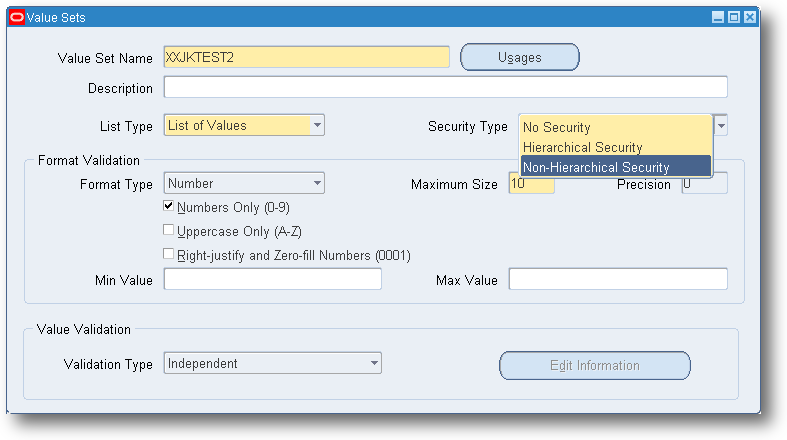The width and height of the screenshot is (787, 440).
Task: Toggle the Numbers Only (0-9) checkbox
Action: click(x=169, y=206)
